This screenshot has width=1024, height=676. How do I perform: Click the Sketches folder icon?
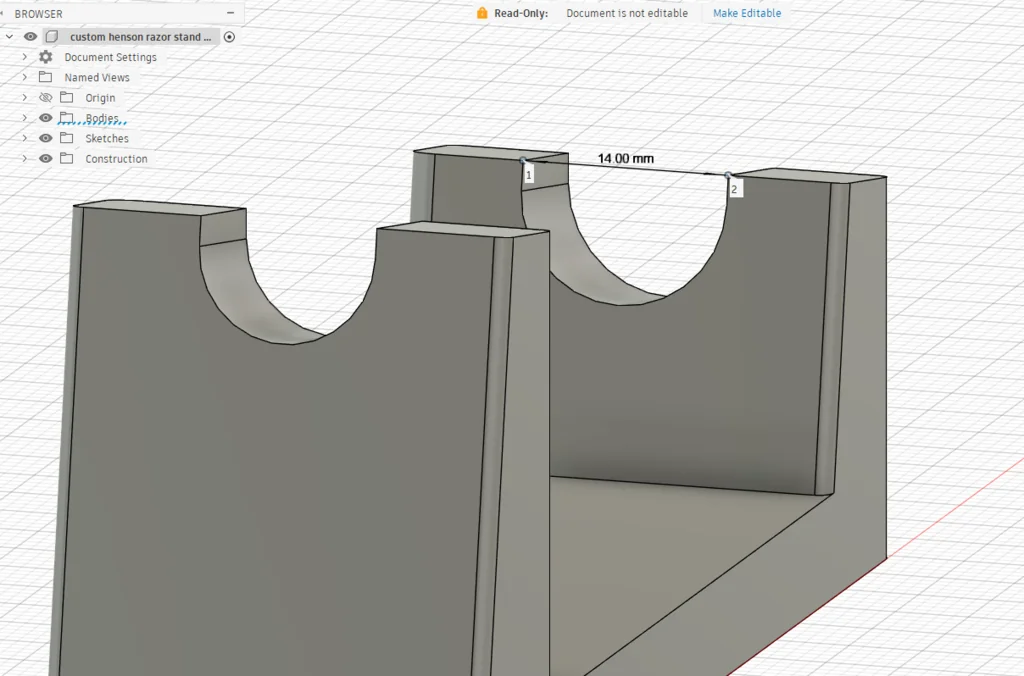click(66, 138)
